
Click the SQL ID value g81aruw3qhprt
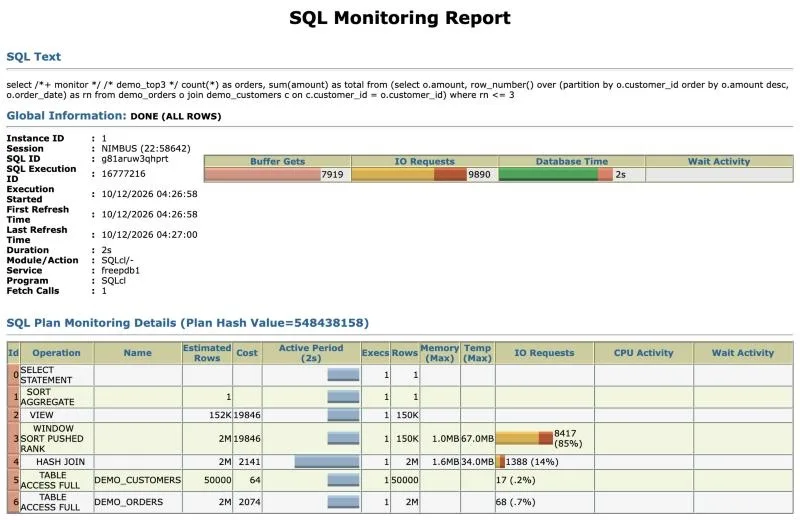point(135,159)
